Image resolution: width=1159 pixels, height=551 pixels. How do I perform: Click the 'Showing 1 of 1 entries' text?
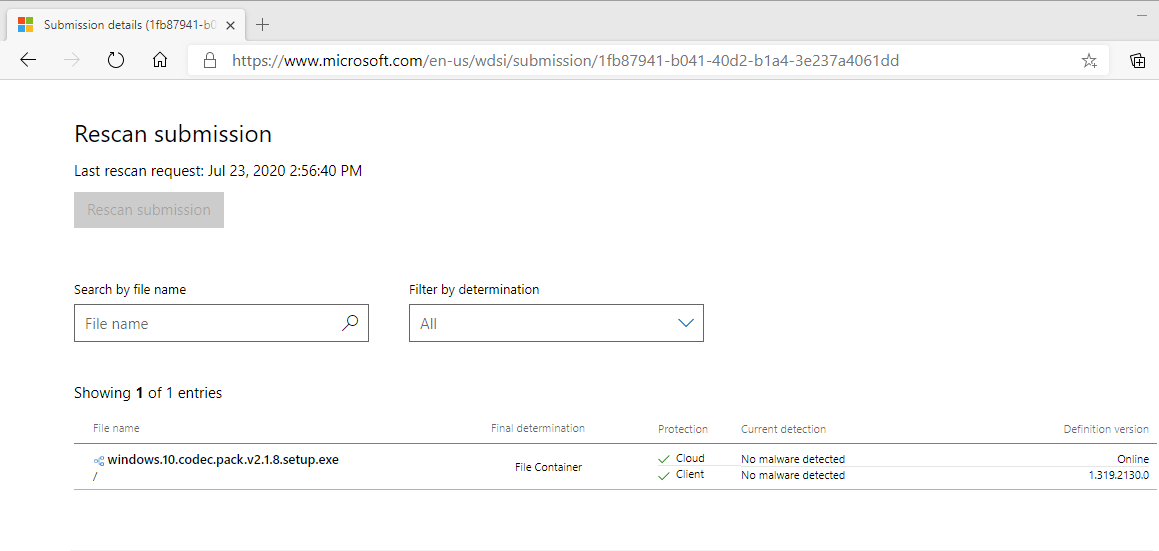[148, 393]
